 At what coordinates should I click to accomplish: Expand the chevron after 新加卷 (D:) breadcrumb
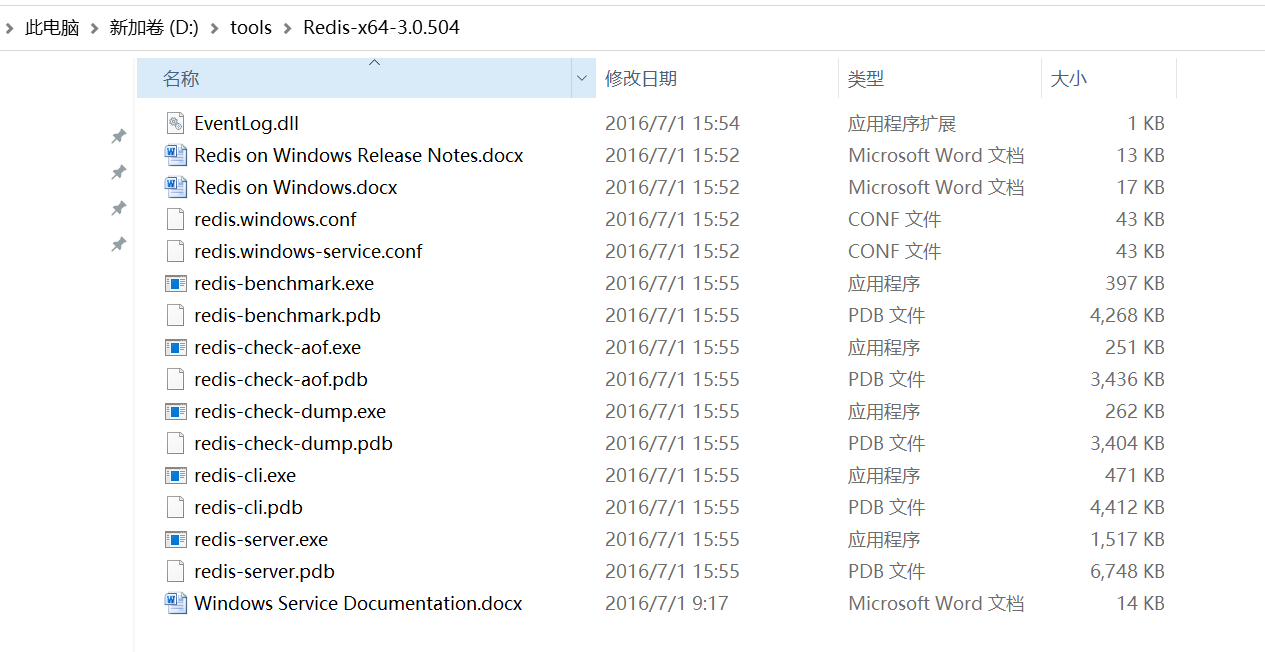214,28
